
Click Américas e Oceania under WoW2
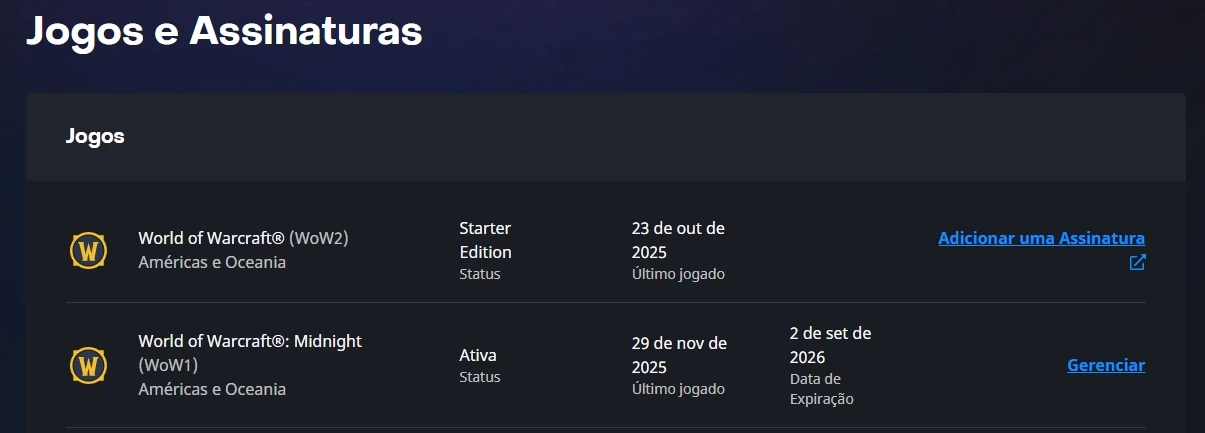pyautogui.click(x=212, y=262)
